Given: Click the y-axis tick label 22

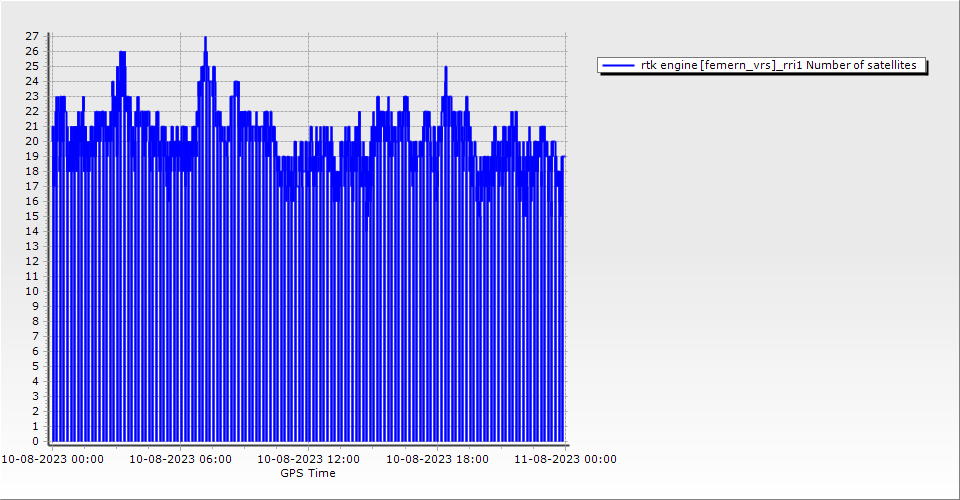Looking at the screenshot, I should click(x=32, y=111).
